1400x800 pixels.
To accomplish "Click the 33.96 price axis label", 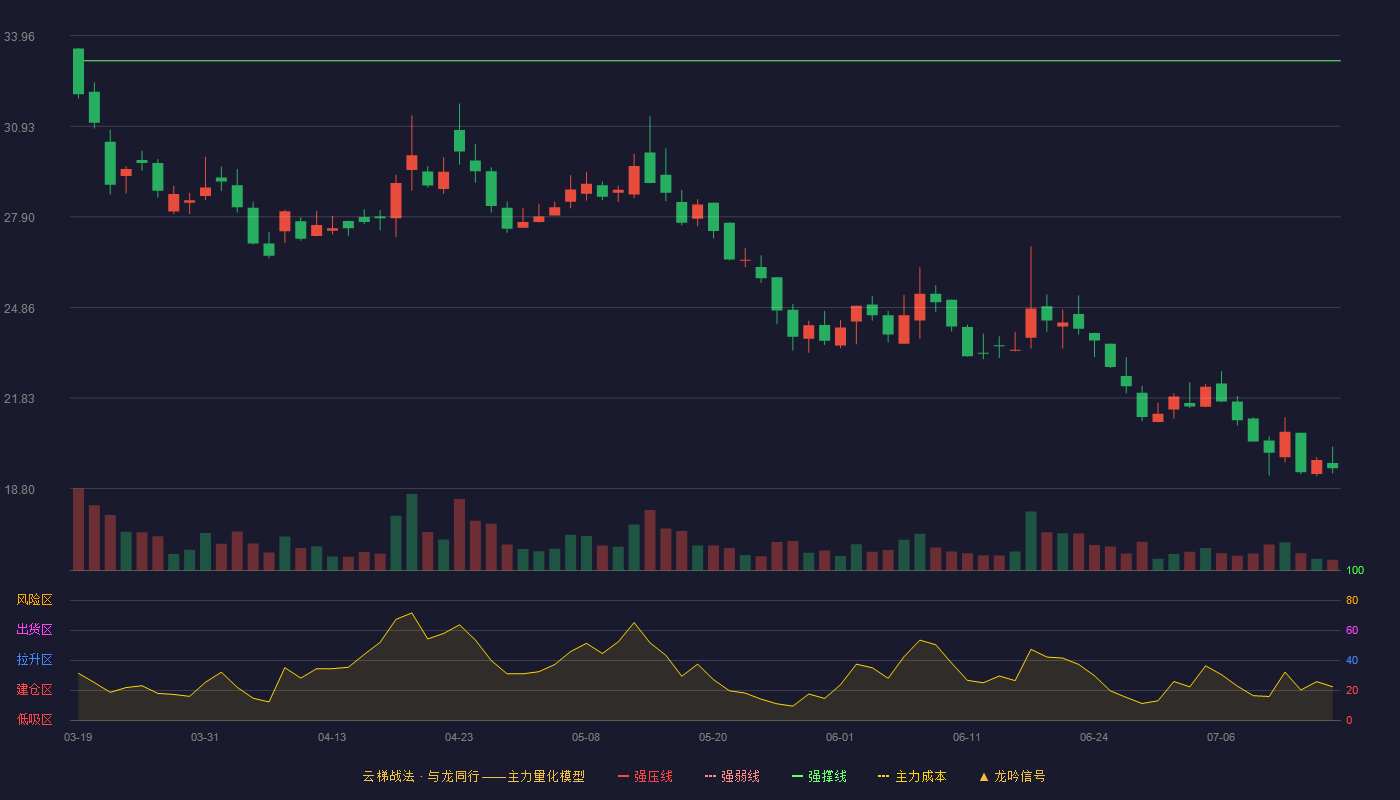I will [19, 37].
